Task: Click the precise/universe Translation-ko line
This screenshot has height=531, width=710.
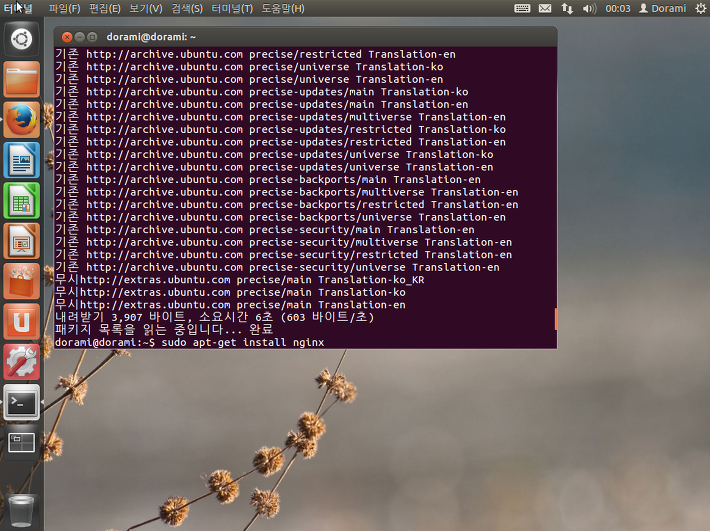Action: click(x=249, y=67)
